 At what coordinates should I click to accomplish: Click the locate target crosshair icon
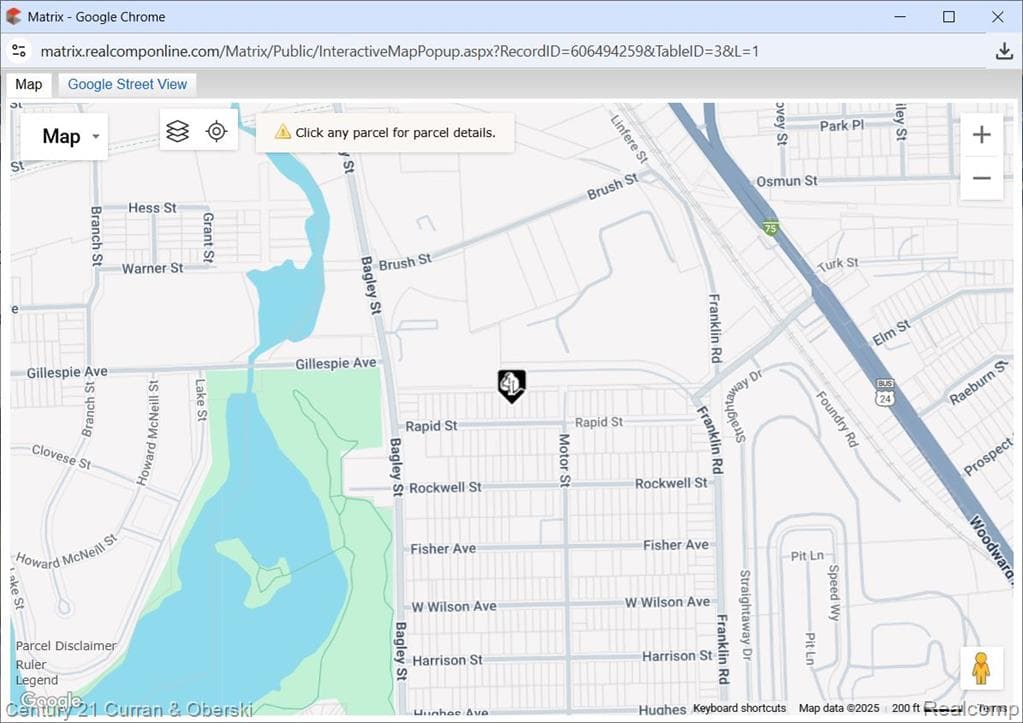click(217, 131)
